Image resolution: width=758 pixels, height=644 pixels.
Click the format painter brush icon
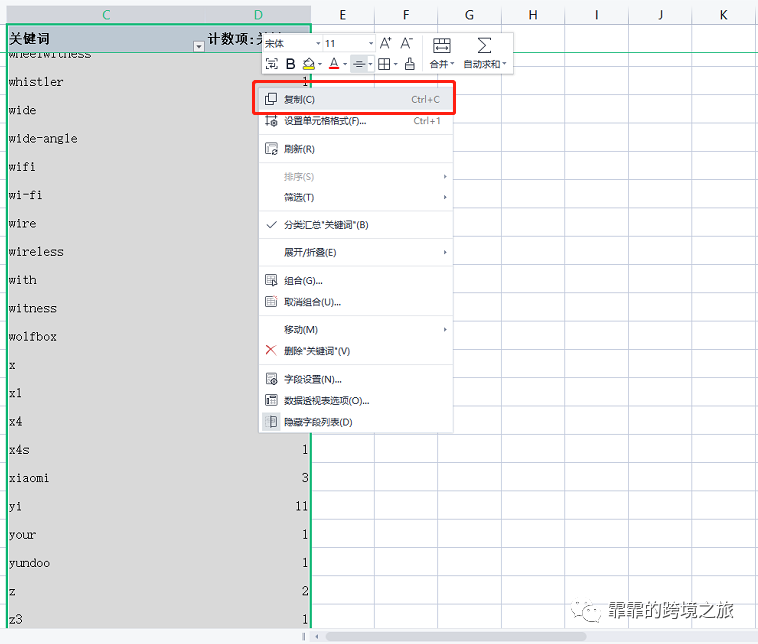409,64
